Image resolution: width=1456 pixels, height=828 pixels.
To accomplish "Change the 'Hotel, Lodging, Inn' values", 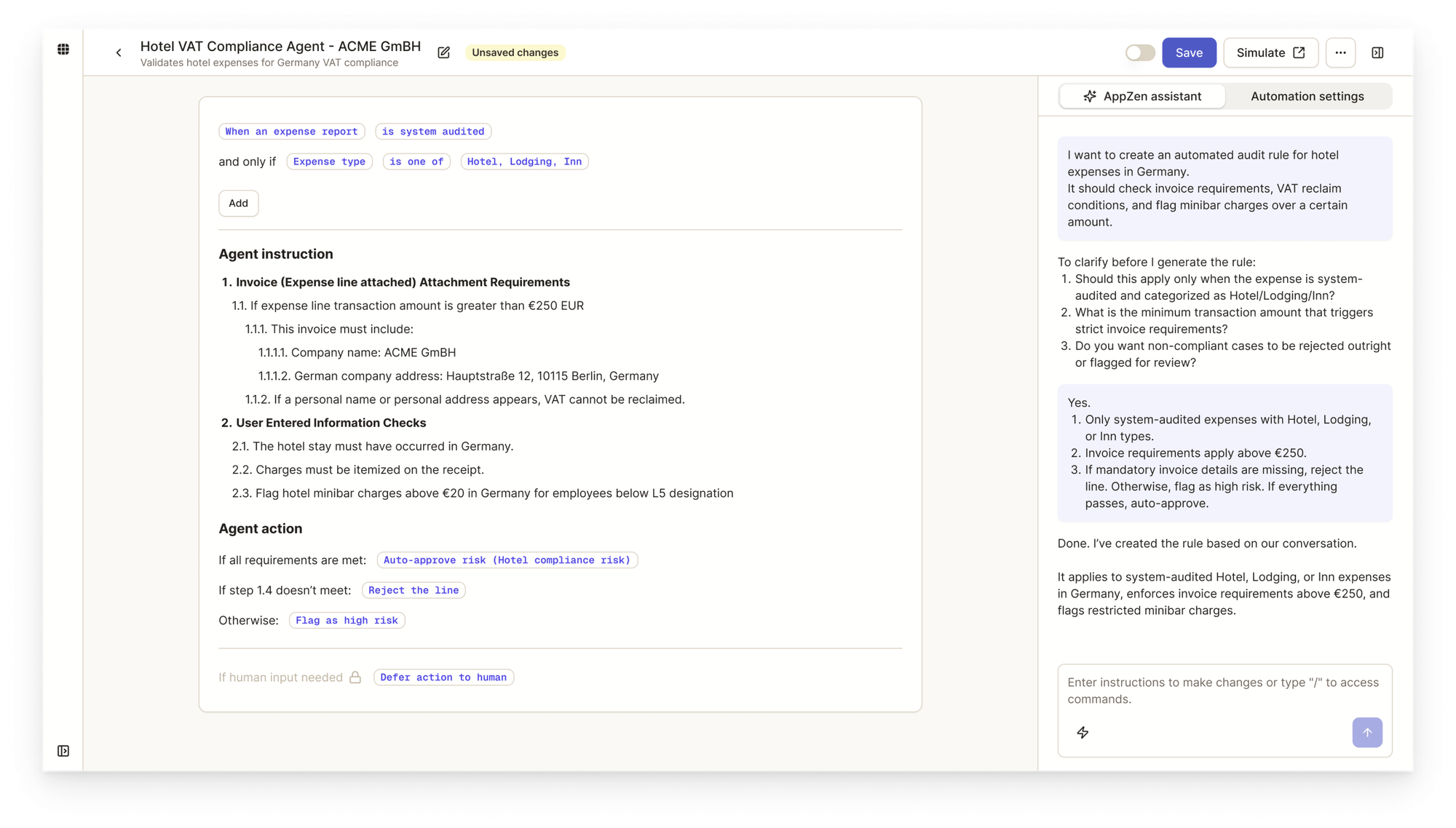I will [x=524, y=162].
